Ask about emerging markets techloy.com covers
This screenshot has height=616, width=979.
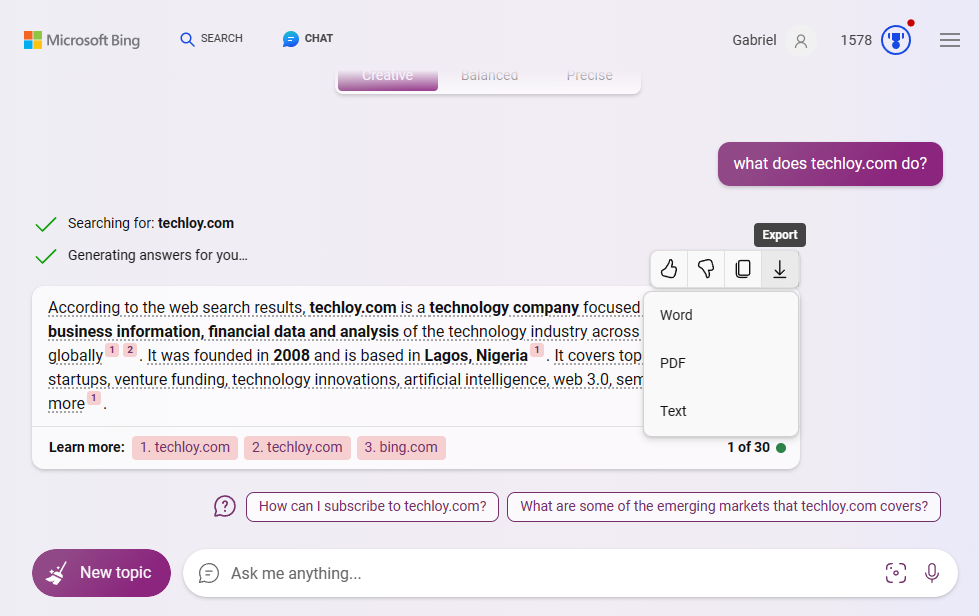pos(724,507)
